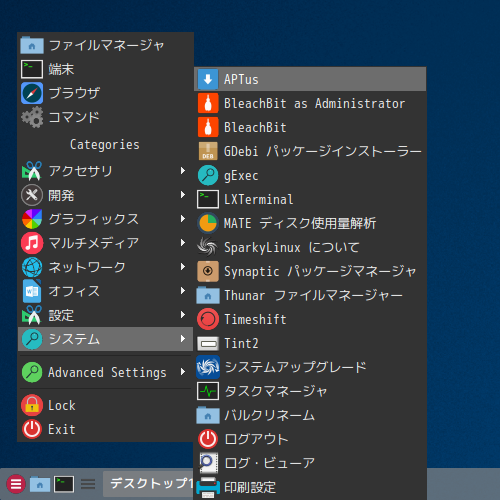Click the Lock padlock icon

coord(32,405)
